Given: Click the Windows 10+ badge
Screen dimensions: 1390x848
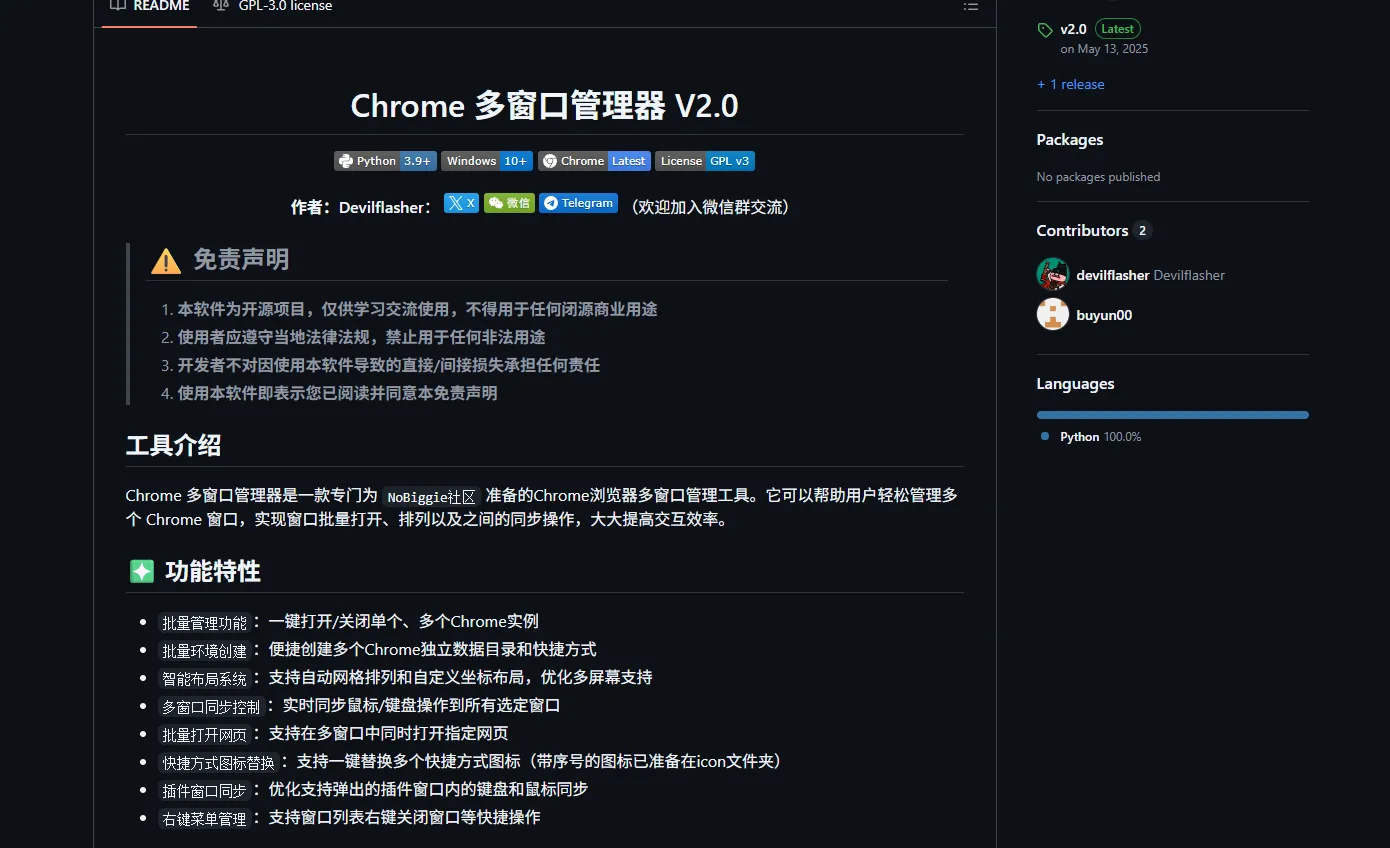Looking at the screenshot, I should (486, 160).
